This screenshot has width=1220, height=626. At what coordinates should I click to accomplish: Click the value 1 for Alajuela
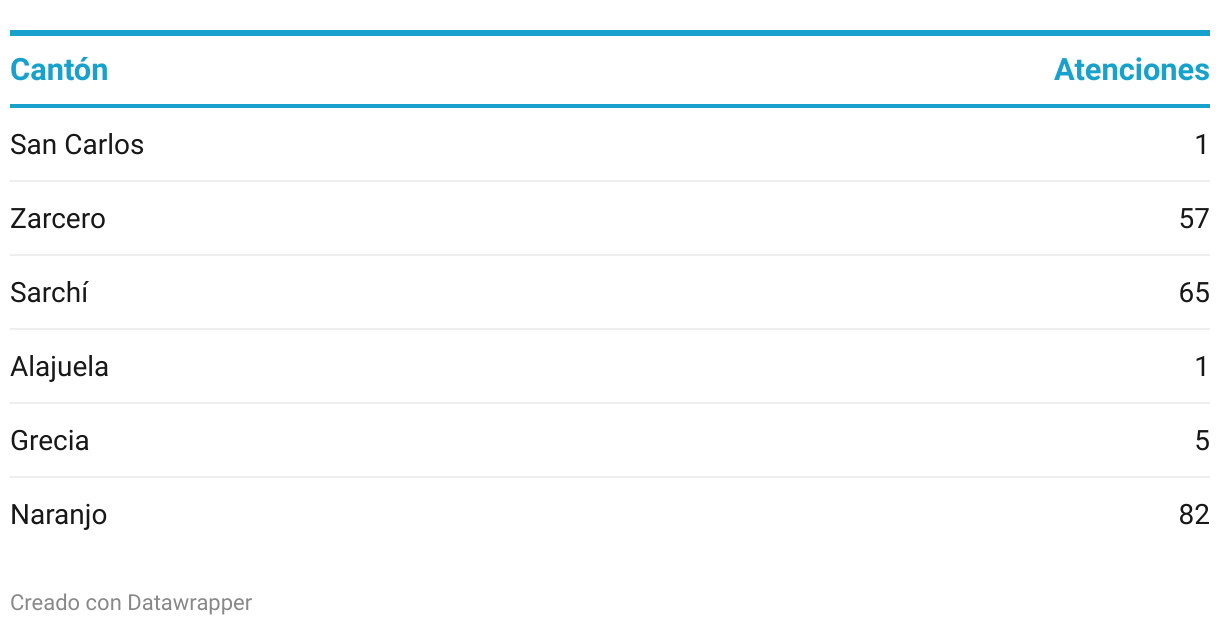pos(1202,367)
